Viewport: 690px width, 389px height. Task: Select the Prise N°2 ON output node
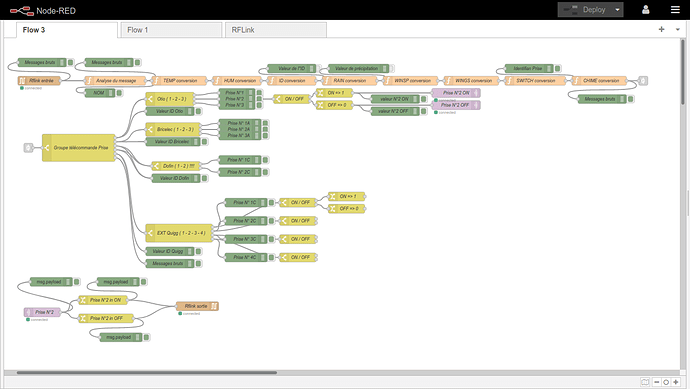[x=456, y=93]
